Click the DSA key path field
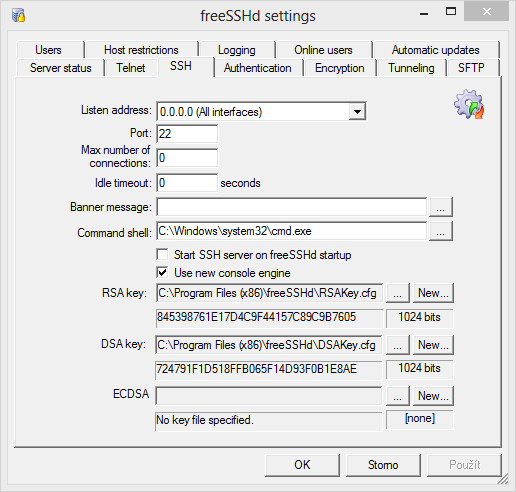The image size is (516, 492). click(269, 345)
